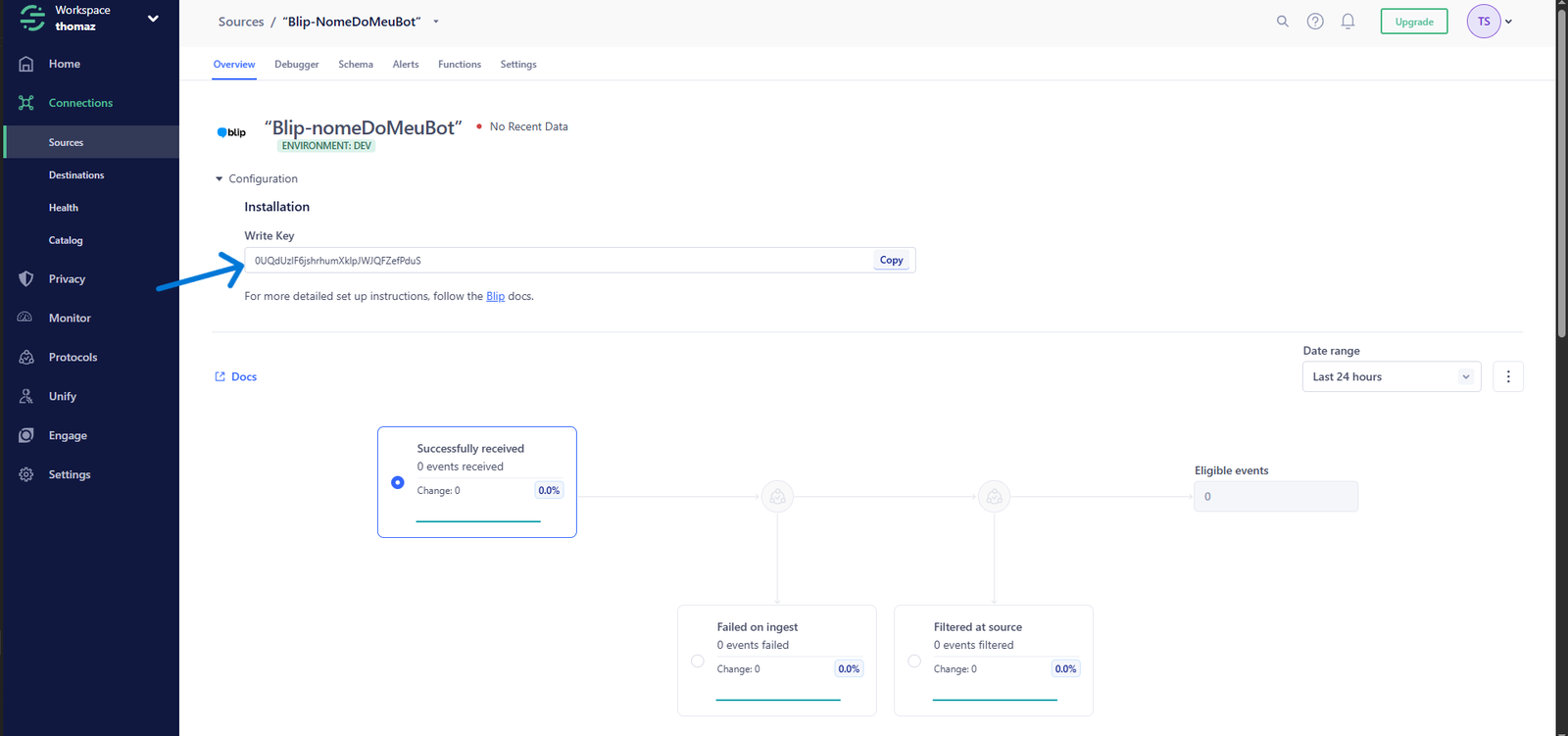
Task: Click the "0 events failed" text
Action: pyautogui.click(x=753, y=645)
